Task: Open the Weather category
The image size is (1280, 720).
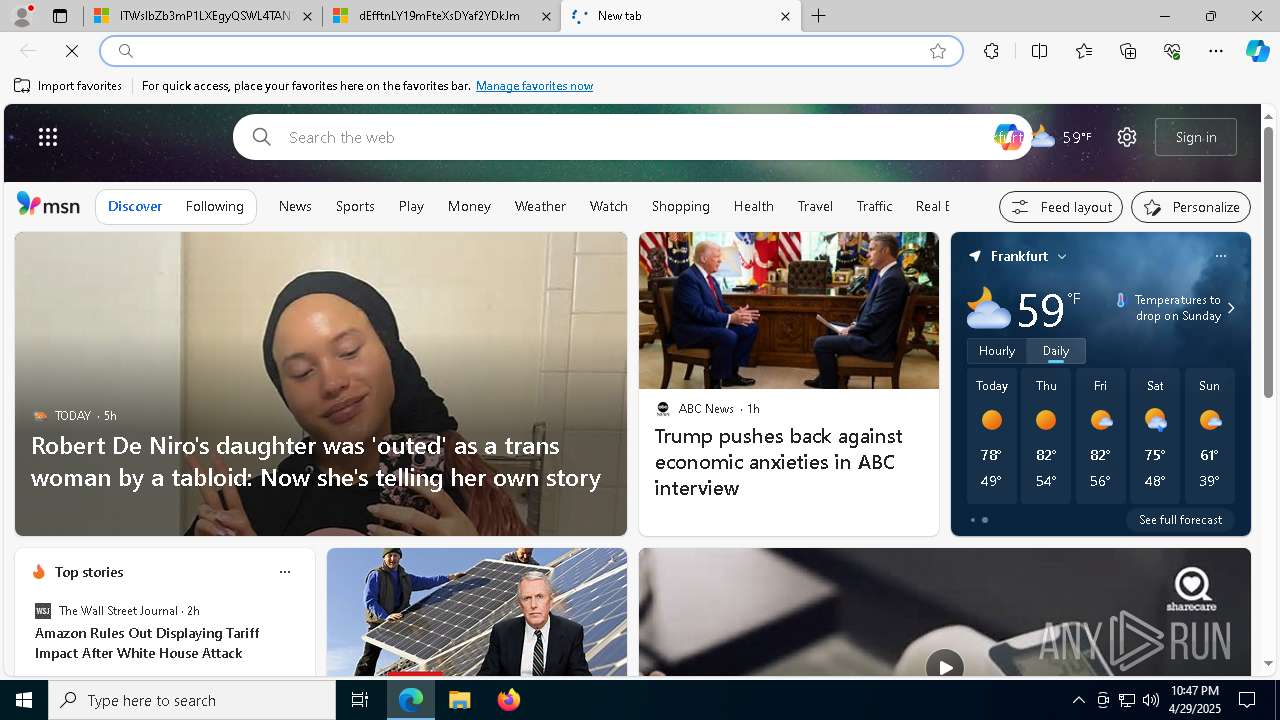Action: [540, 206]
